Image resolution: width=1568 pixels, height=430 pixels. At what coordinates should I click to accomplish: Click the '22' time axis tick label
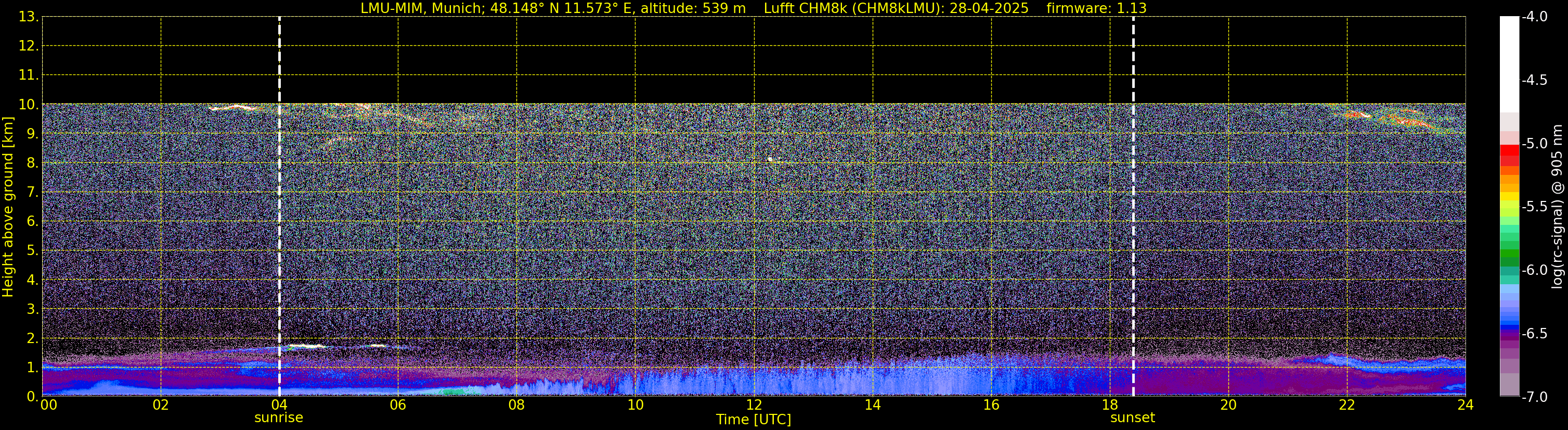1347,405
